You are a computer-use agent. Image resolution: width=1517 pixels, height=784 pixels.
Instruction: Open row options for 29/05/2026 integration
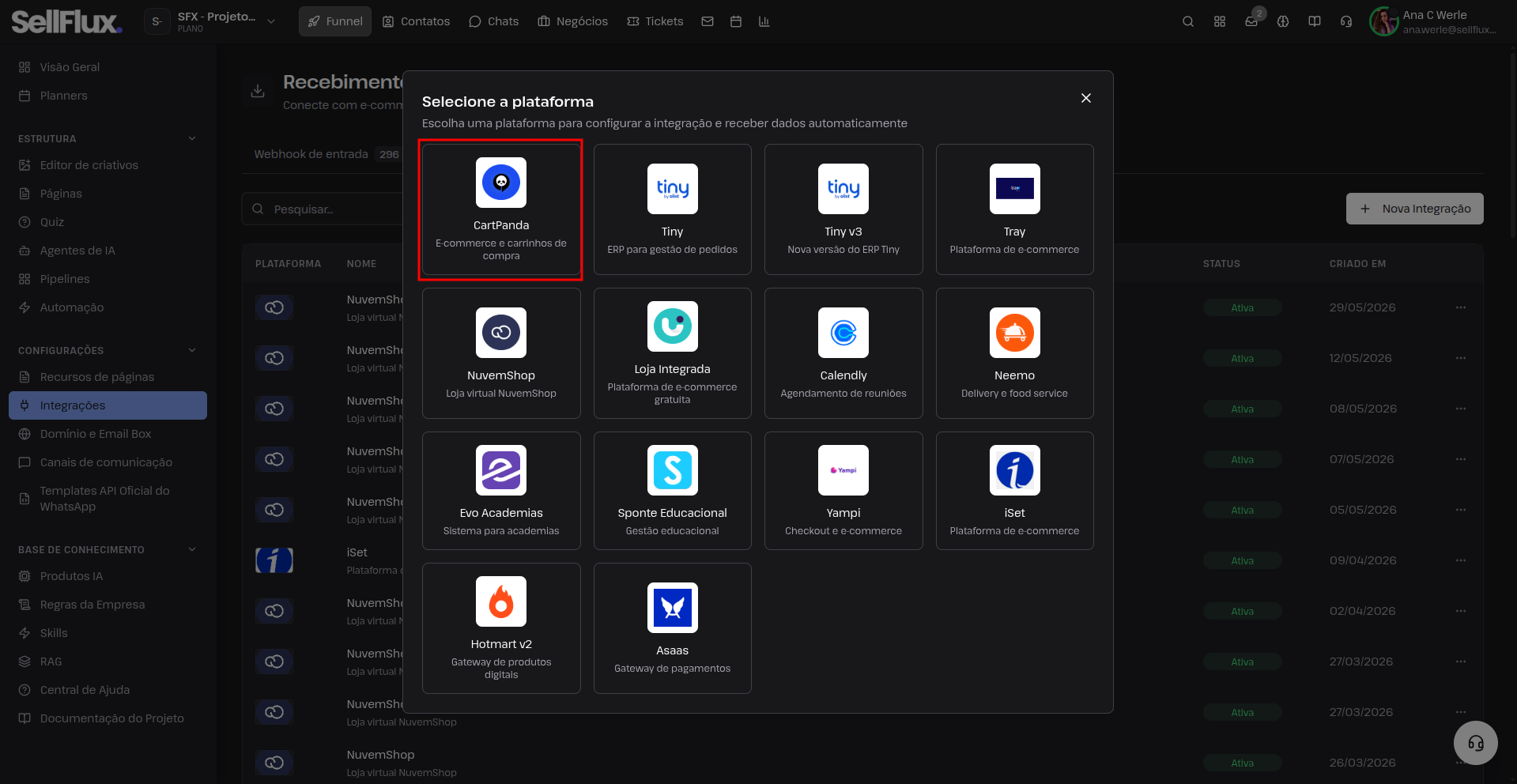[x=1461, y=307]
